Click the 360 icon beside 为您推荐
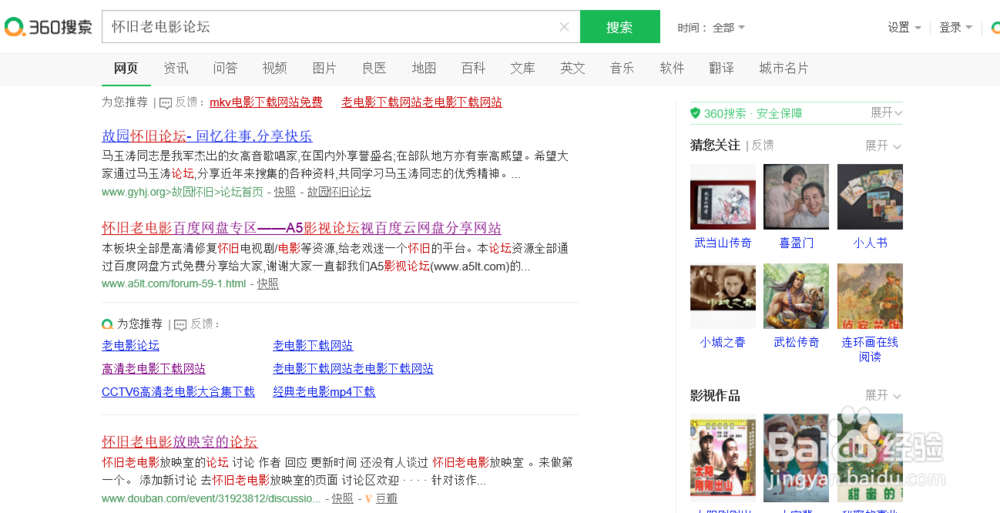1000x513 pixels. click(107, 324)
